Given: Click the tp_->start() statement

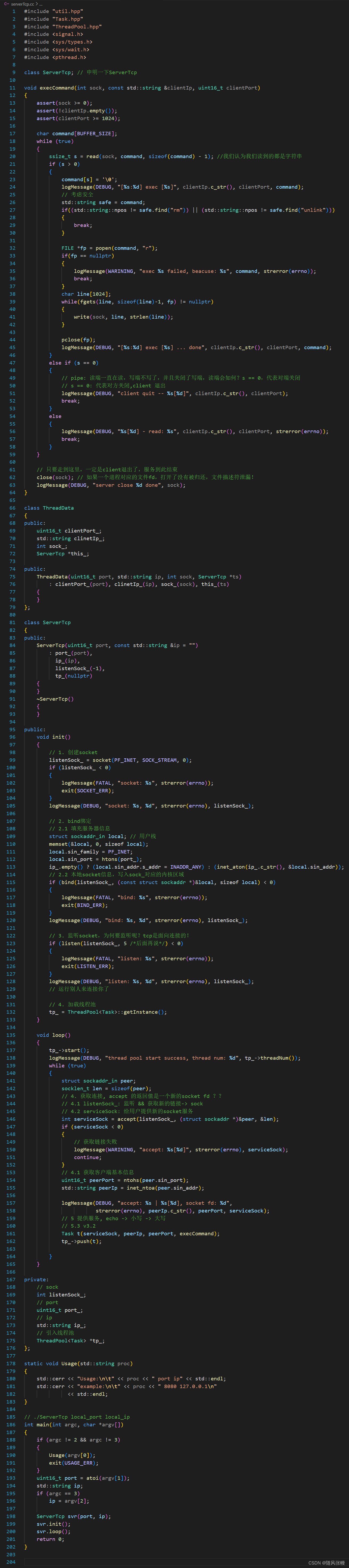Looking at the screenshot, I should 69,1050.
